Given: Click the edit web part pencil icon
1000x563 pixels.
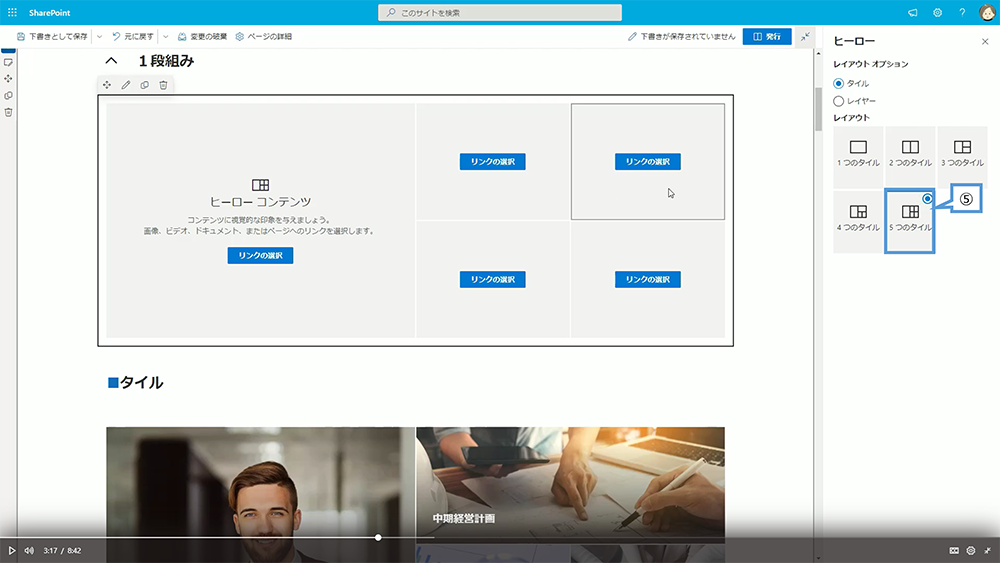Looking at the screenshot, I should click(126, 85).
